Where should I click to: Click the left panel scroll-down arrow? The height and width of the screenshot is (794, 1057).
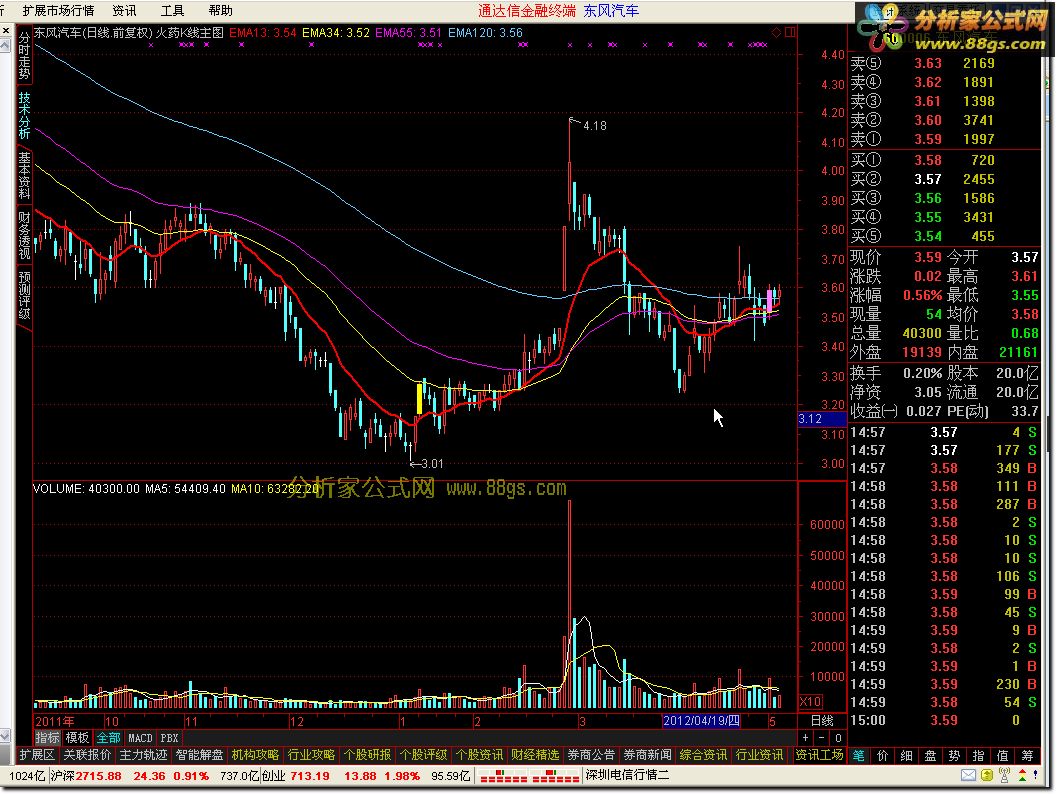5,735
